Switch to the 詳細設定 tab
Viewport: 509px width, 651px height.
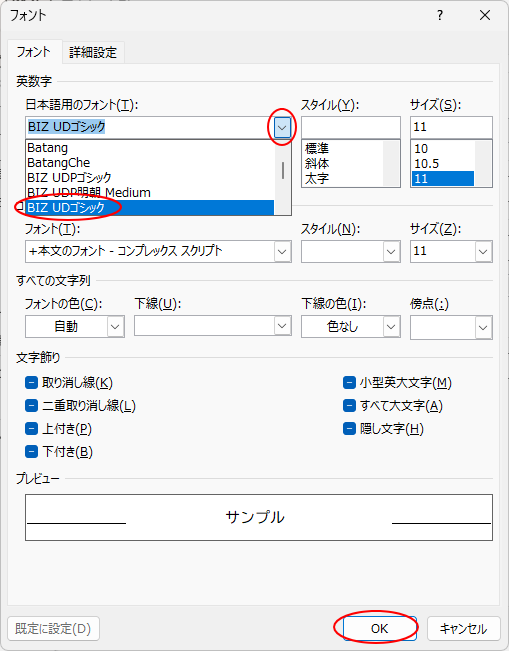point(93,53)
